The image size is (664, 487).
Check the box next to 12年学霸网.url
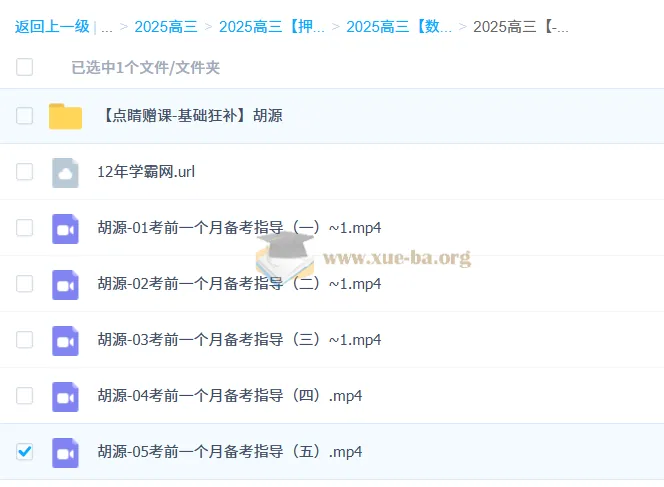click(x=25, y=172)
